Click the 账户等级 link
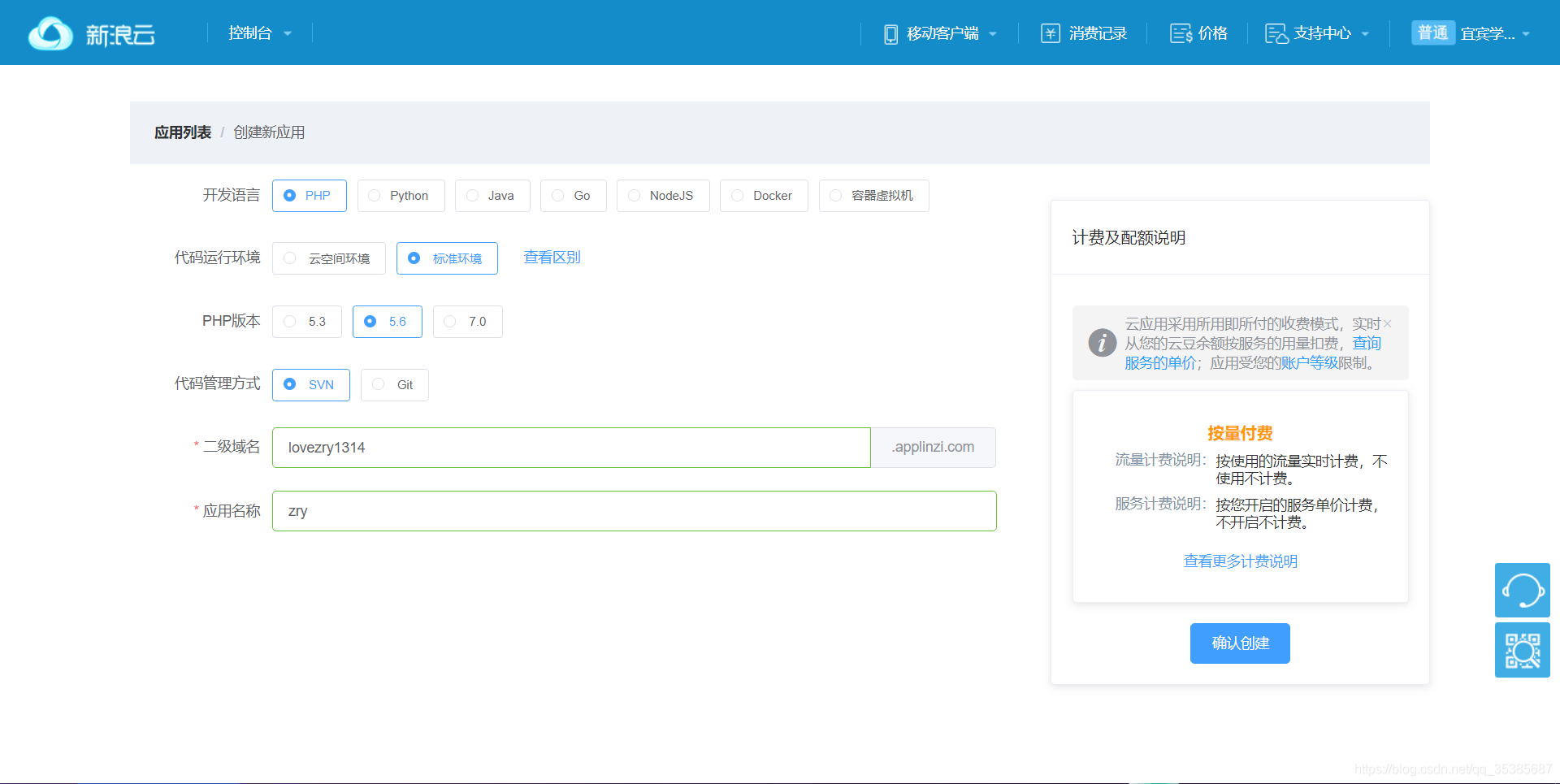Image resolution: width=1560 pixels, height=784 pixels. [1309, 363]
